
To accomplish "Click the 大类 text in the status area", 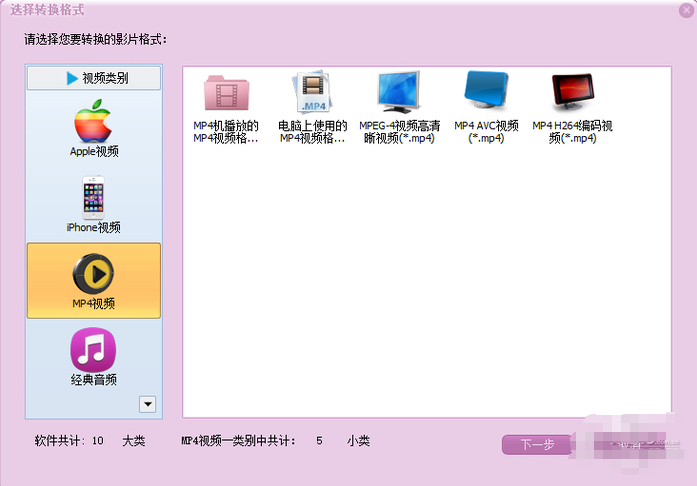I will 134,441.
